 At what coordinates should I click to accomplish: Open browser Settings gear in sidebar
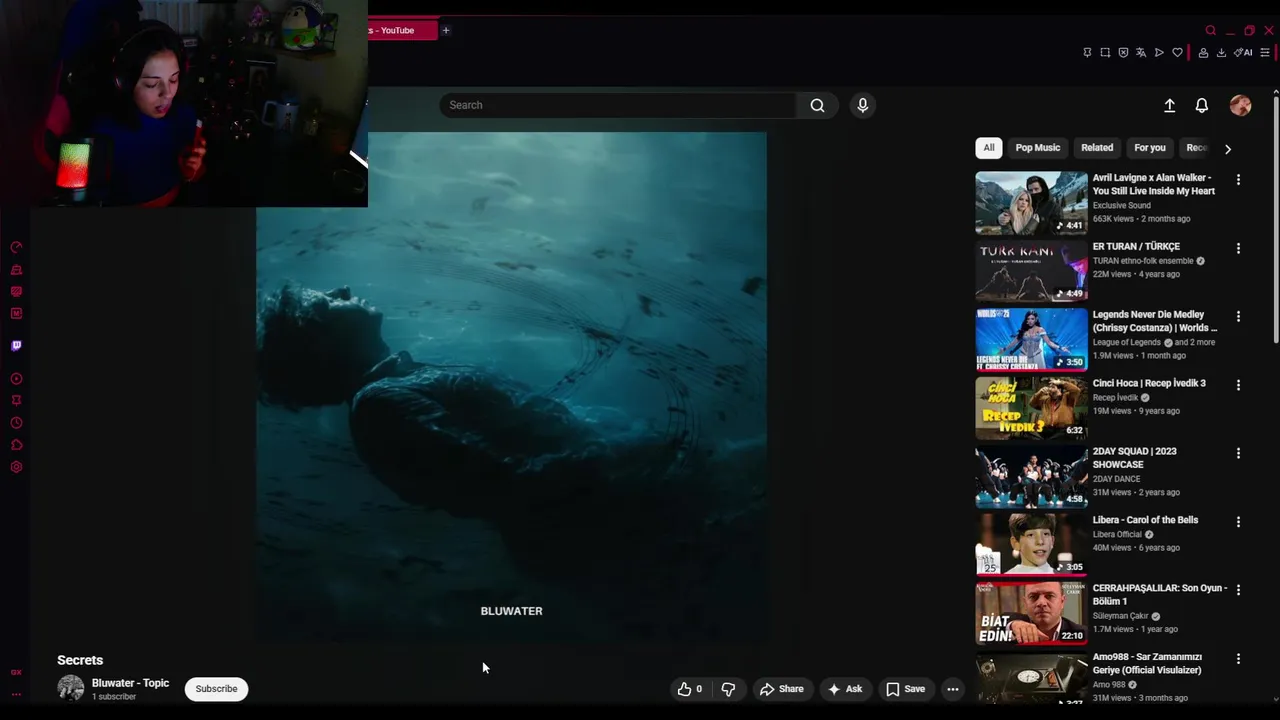click(x=16, y=467)
